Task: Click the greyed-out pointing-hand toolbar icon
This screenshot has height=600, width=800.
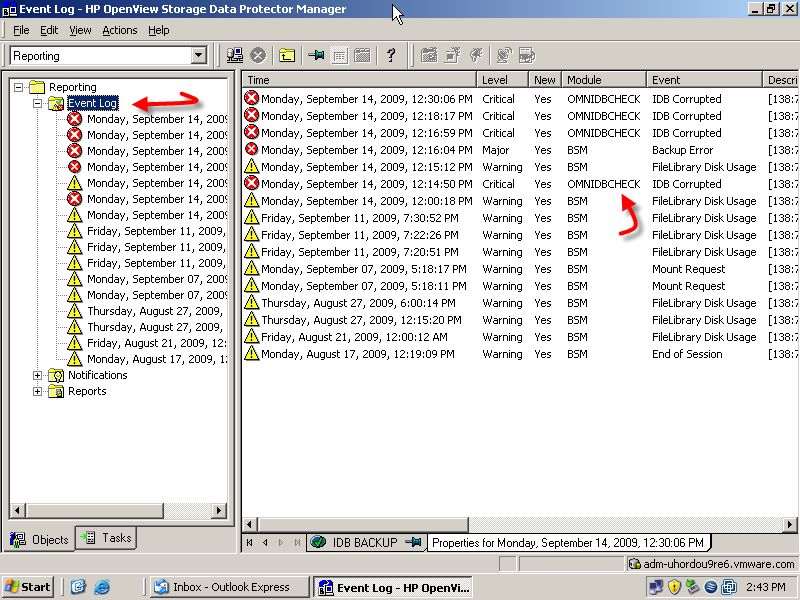Action: point(476,55)
